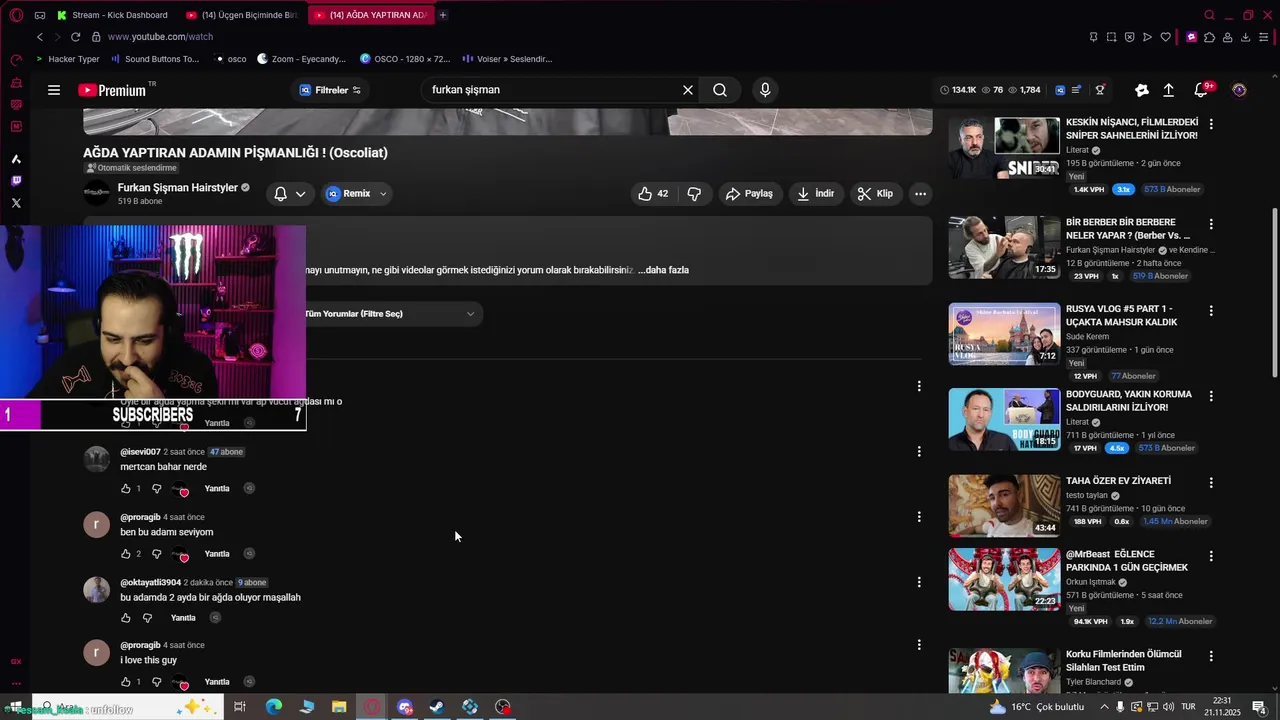1280x720 pixels.
Task: Open Twitch in Opera GX sidebar
Action: pyautogui.click(x=16, y=181)
